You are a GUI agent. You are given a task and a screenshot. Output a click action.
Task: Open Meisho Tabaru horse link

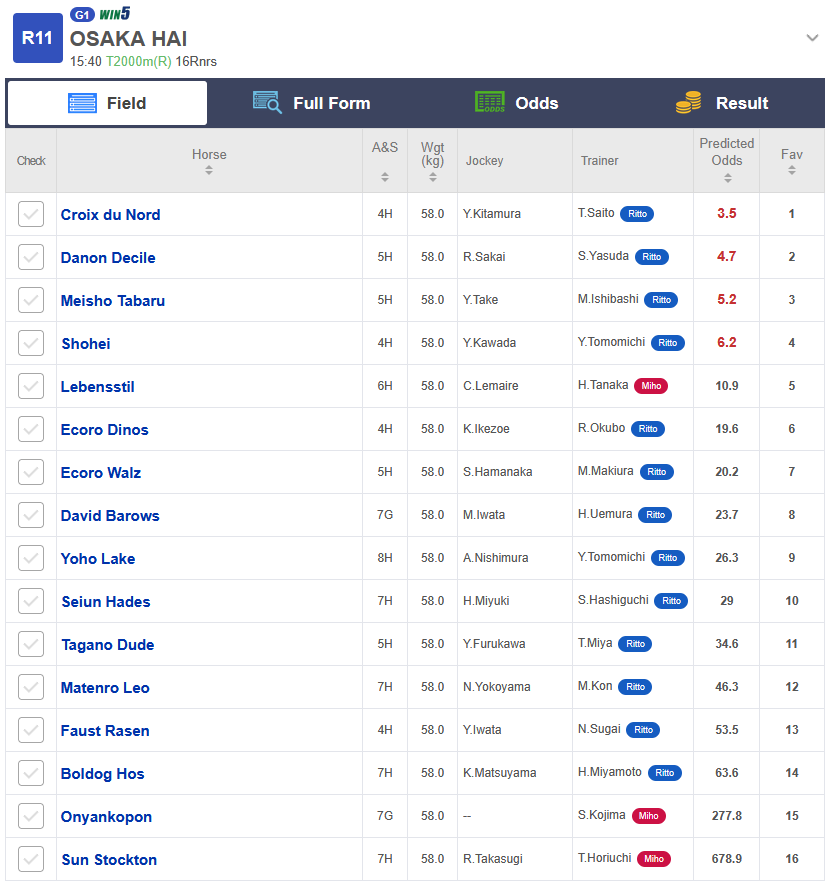113,300
